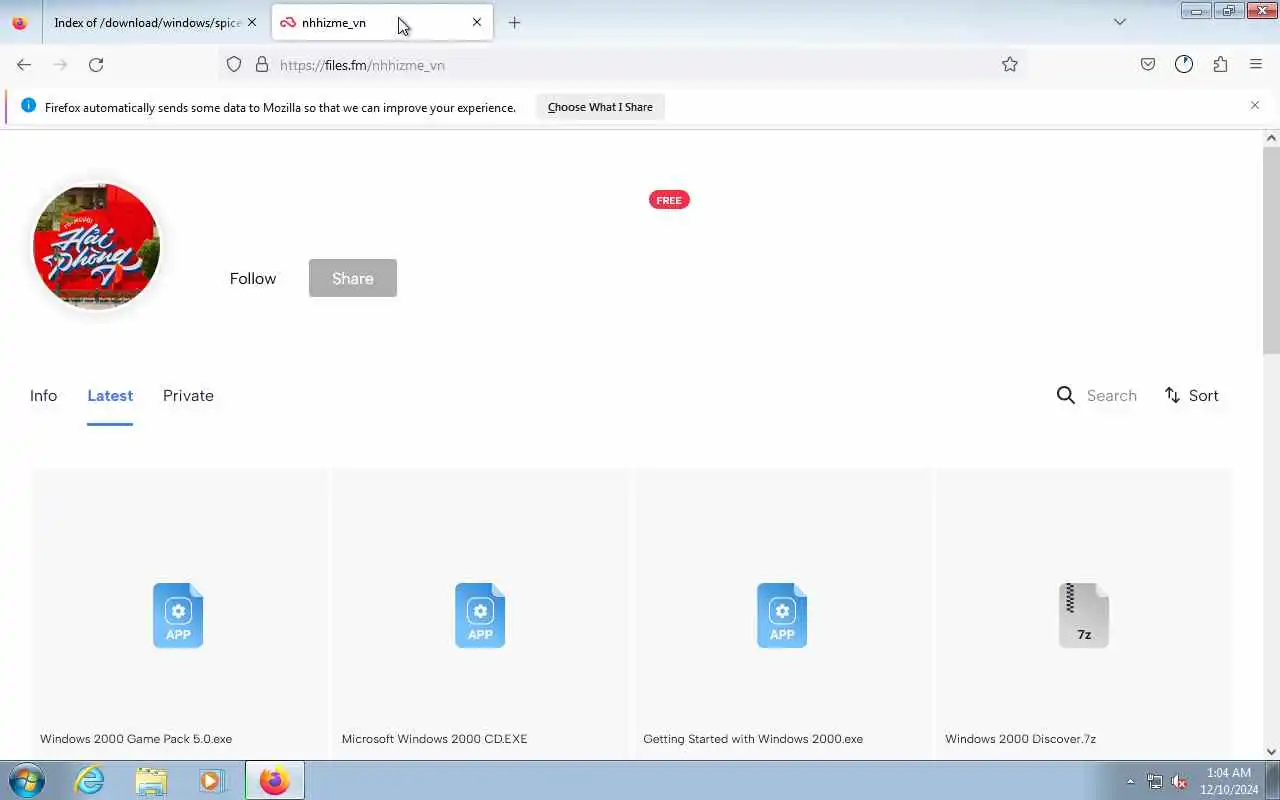Image resolution: width=1280 pixels, height=800 pixels.
Task: Open Windows 2000 Game Pack 5.0.exe filename
Action: pos(136,739)
